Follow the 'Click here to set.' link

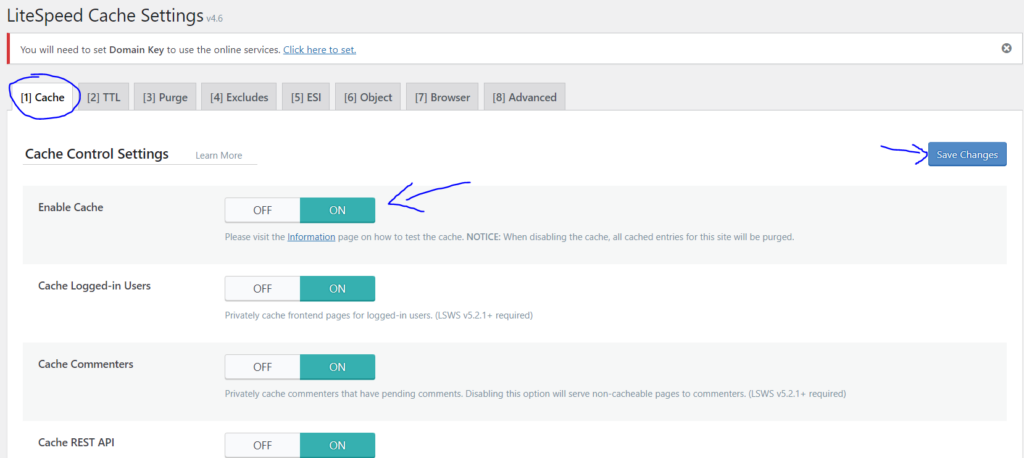[319, 50]
